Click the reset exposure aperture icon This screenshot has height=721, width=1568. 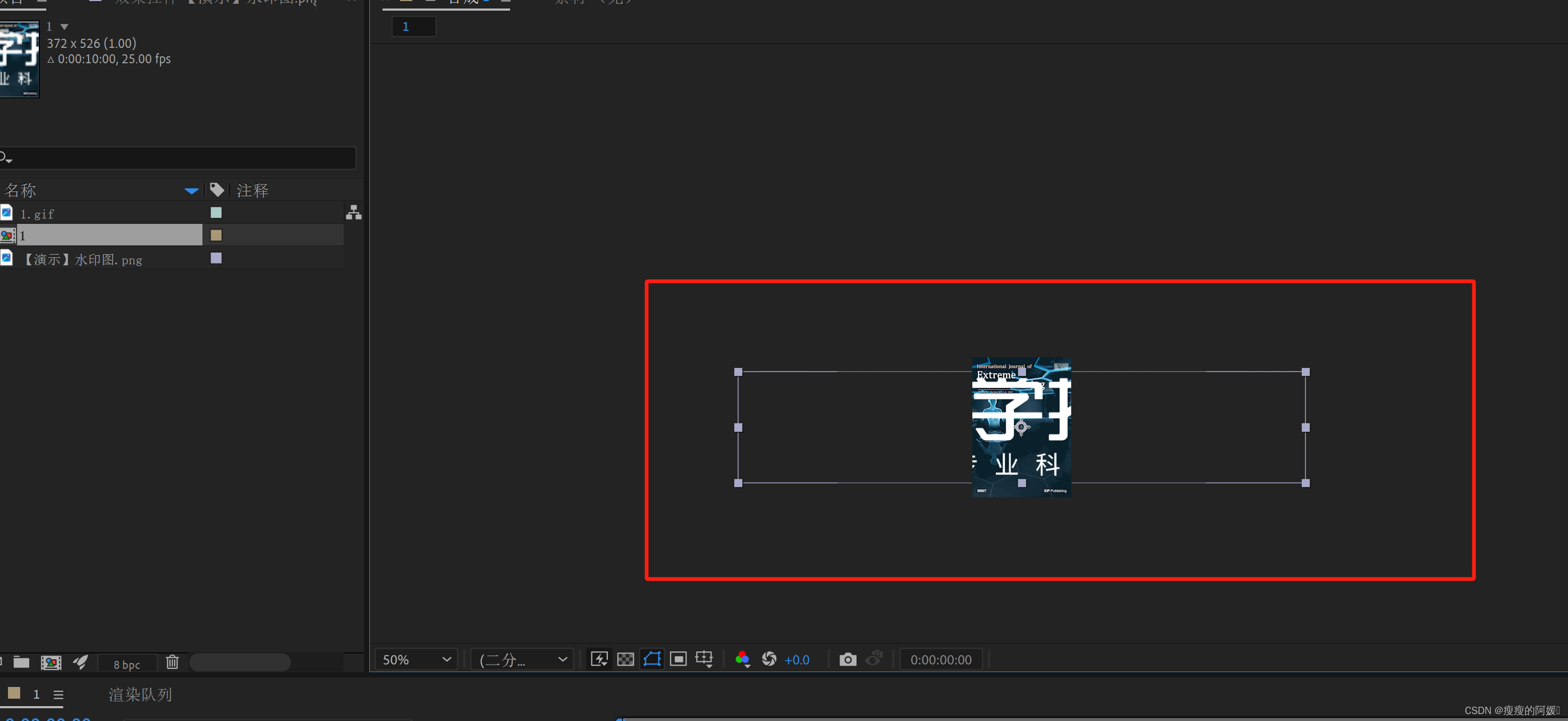769,659
